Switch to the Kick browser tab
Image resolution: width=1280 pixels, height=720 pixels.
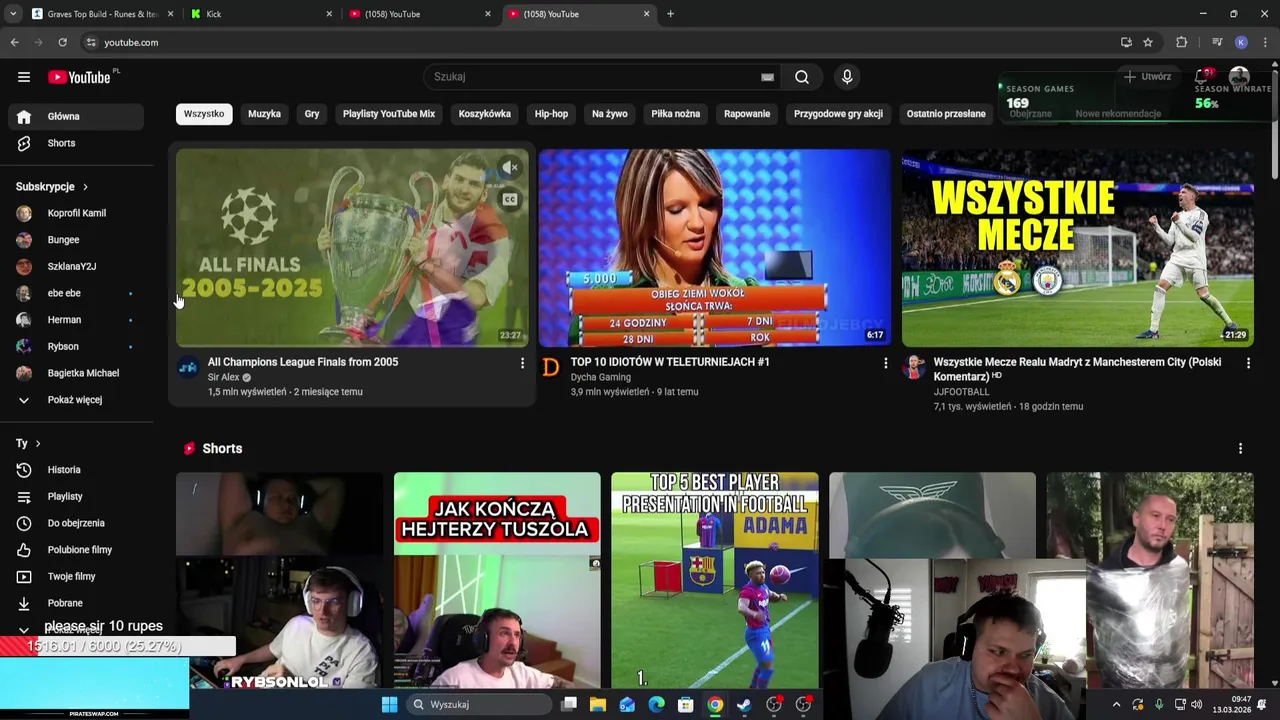(260, 14)
